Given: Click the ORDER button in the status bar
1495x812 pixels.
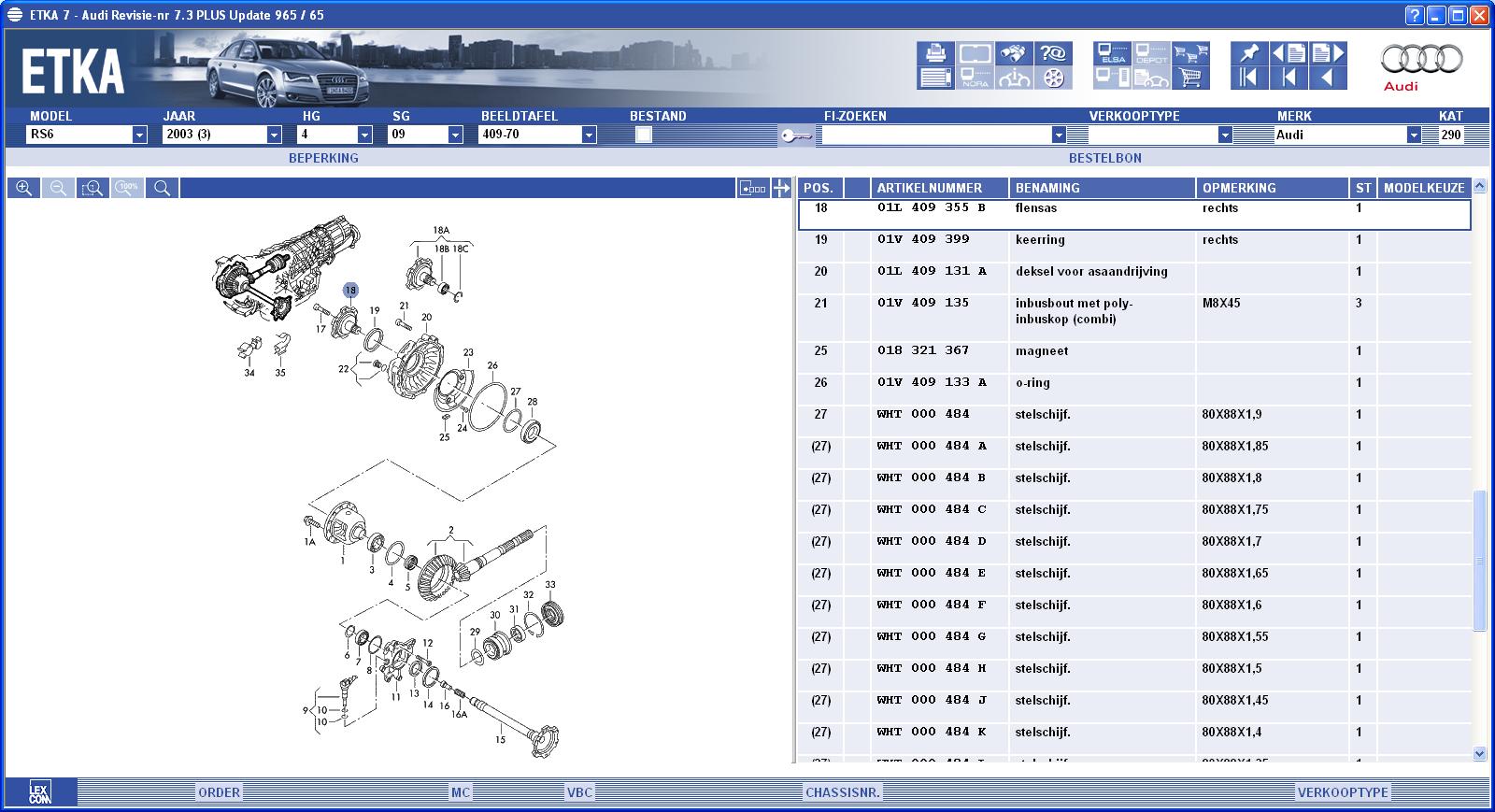Looking at the screenshot, I should [219, 792].
